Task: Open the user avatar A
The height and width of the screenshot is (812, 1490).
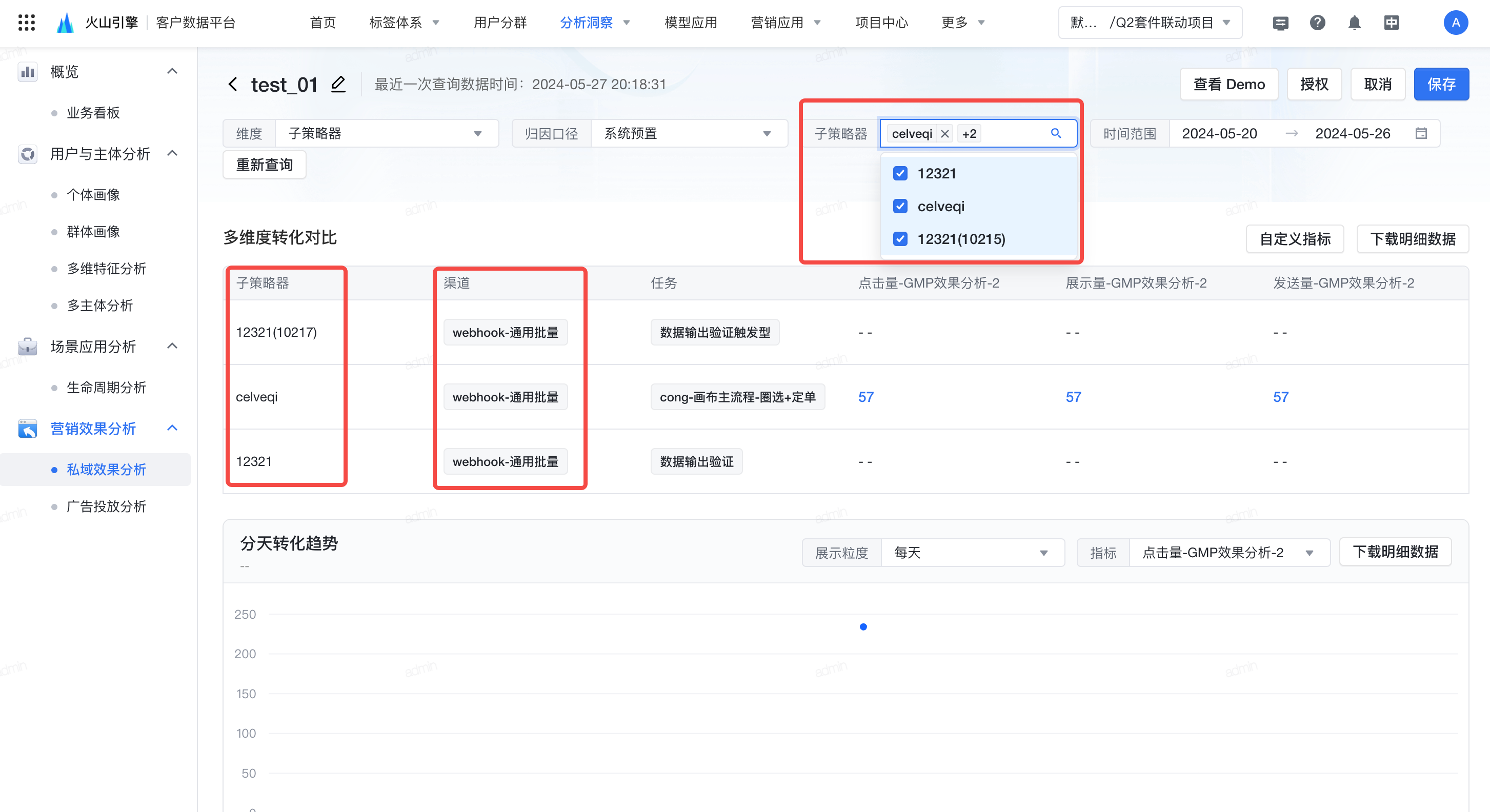Action: [1456, 23]
